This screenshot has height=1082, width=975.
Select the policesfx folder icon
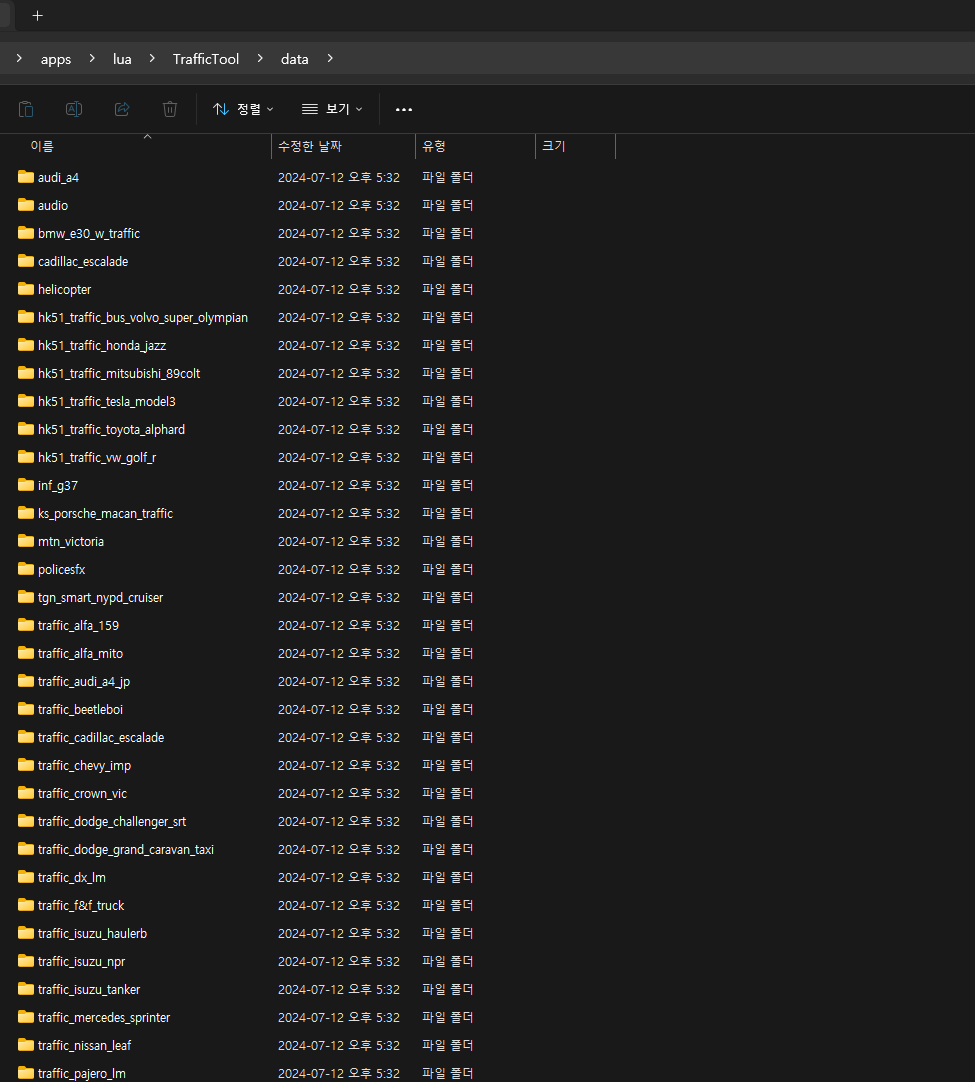point(26,569)
